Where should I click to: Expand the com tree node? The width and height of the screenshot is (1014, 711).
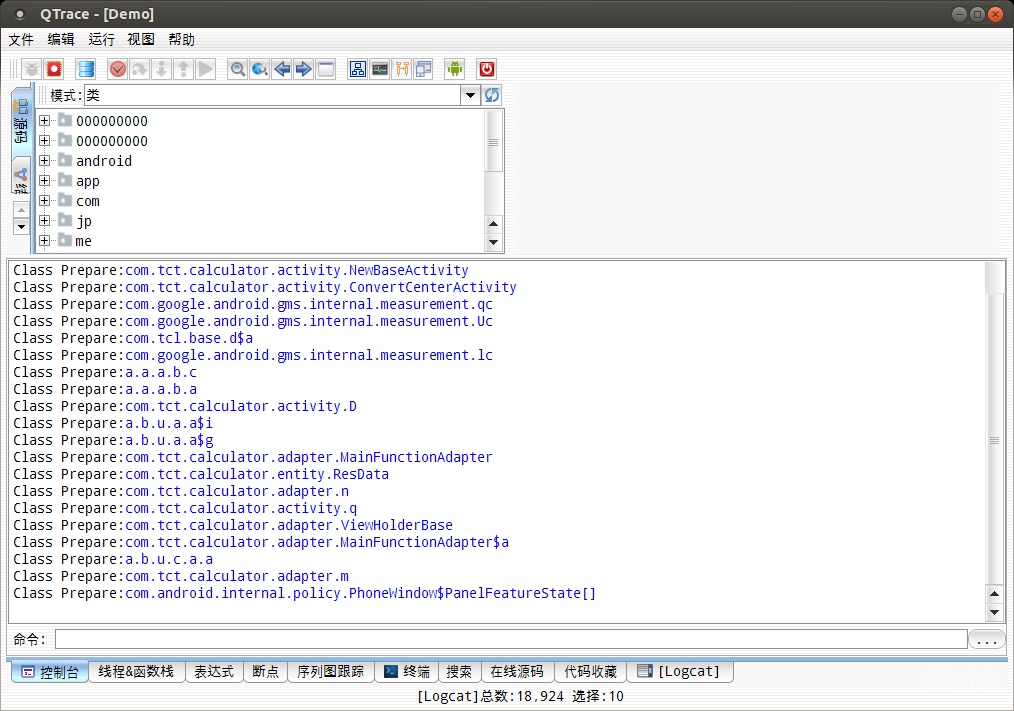(x=45, y=201)
